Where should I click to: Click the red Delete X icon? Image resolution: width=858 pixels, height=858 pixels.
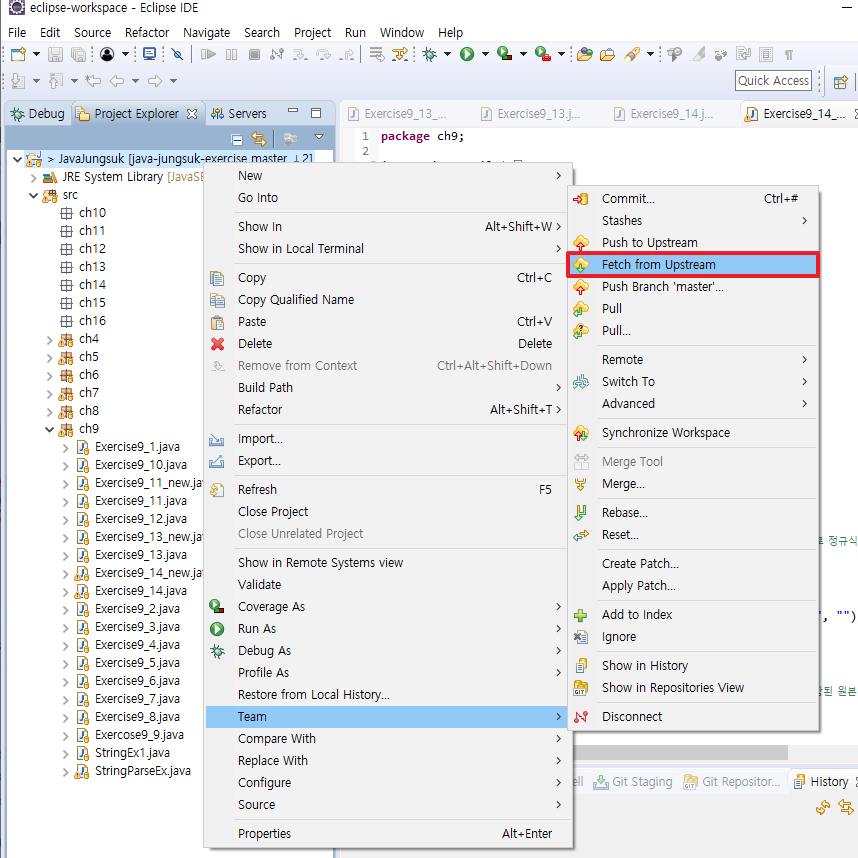pyautogui.click(x=217, y=344)
